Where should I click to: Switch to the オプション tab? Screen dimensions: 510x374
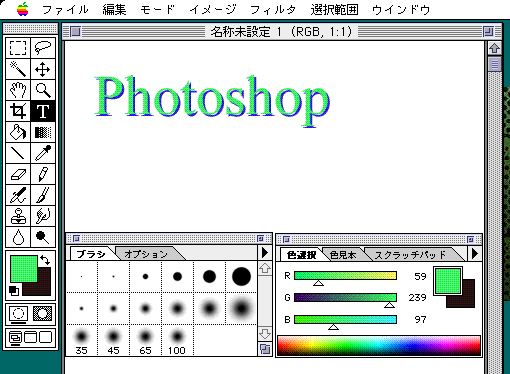[146, 254]
